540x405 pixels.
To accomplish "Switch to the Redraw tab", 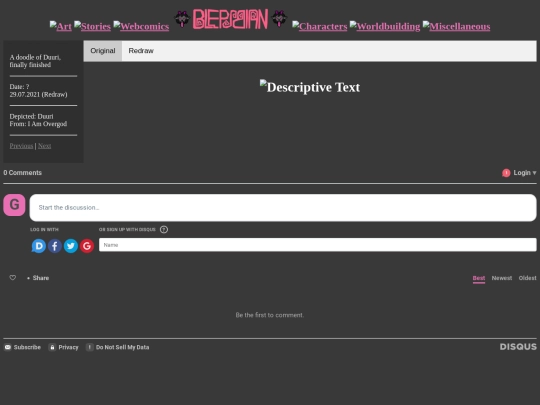I will 141,51.
